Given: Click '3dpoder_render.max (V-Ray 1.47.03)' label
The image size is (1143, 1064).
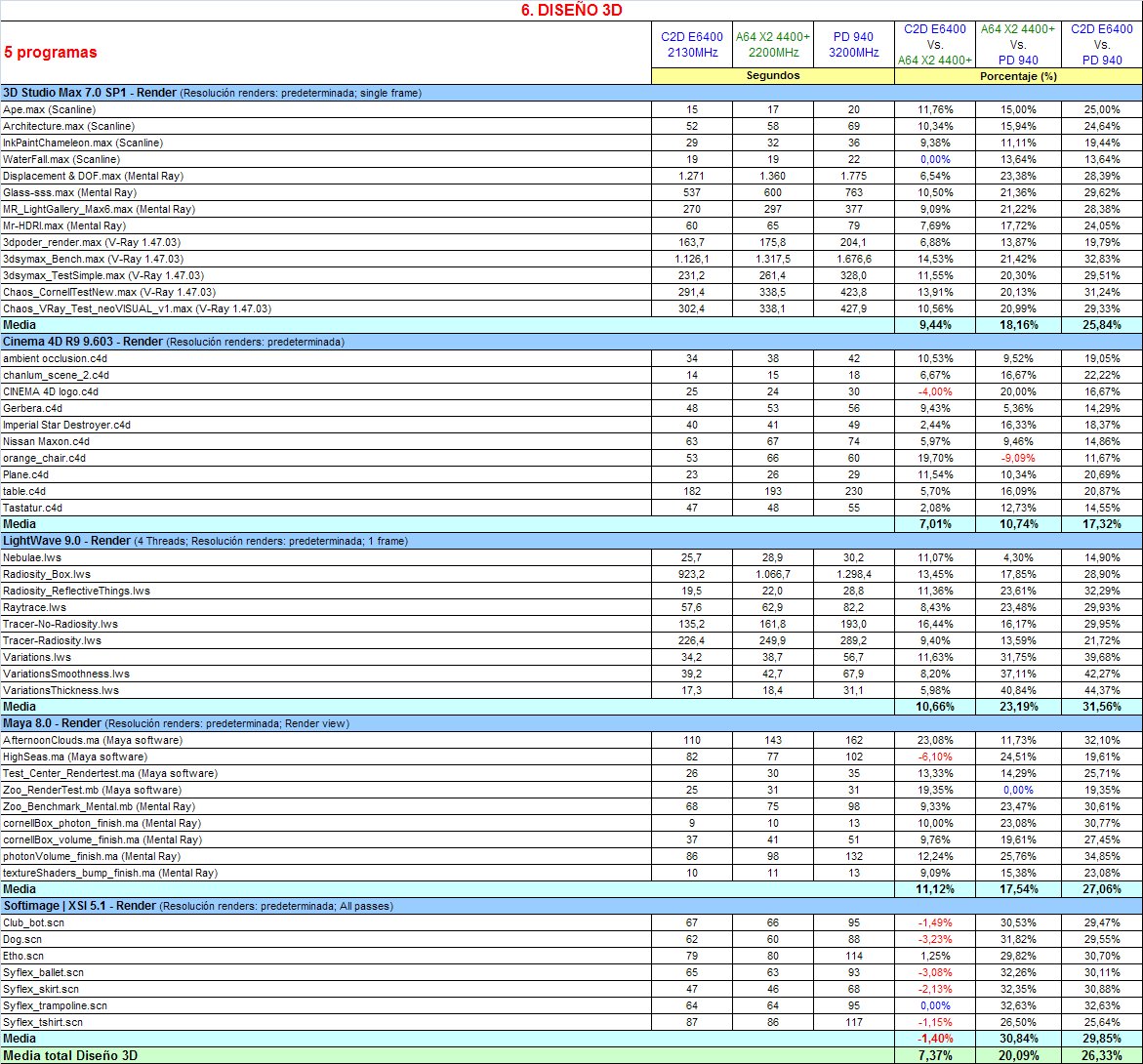Looking at the screenshot, I should [x=92, y=242].
